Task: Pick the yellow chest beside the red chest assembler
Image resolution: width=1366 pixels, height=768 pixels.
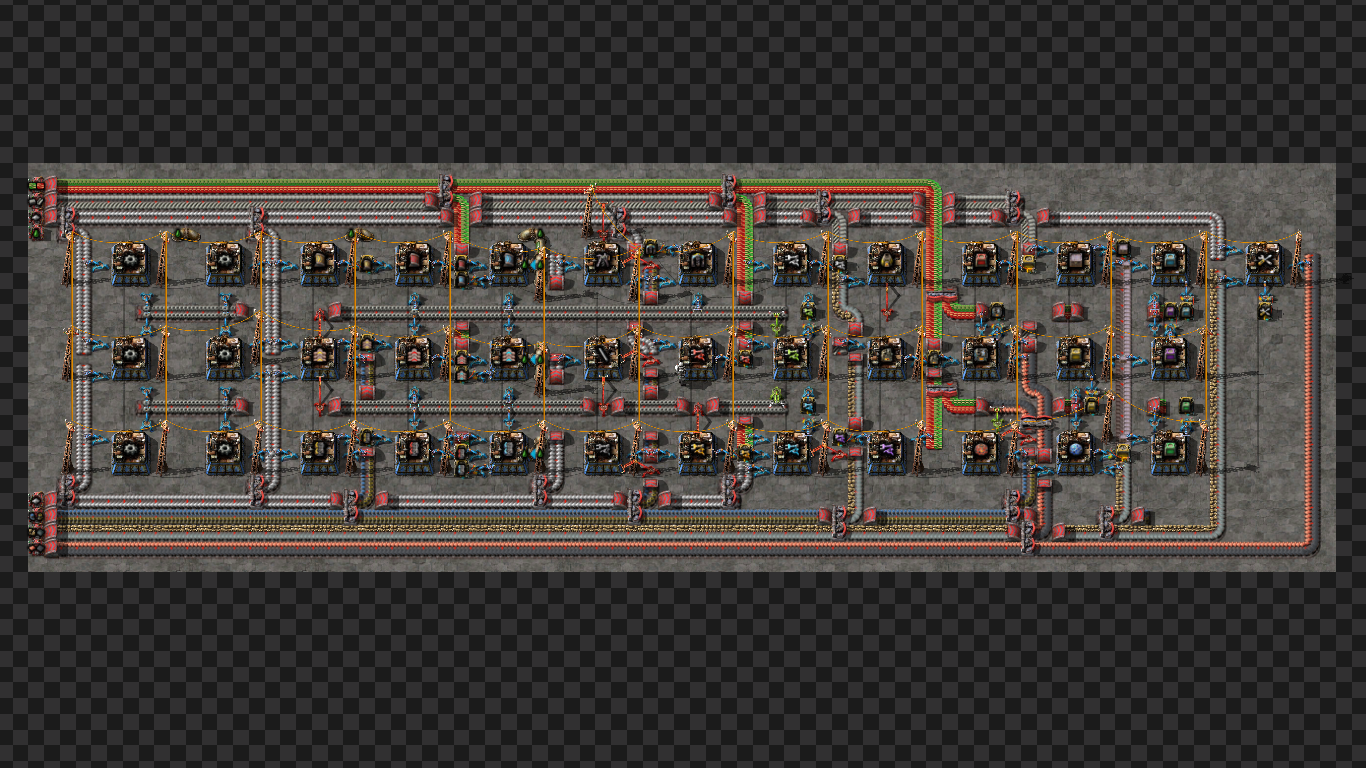Action: click(x=1027, y=263)
